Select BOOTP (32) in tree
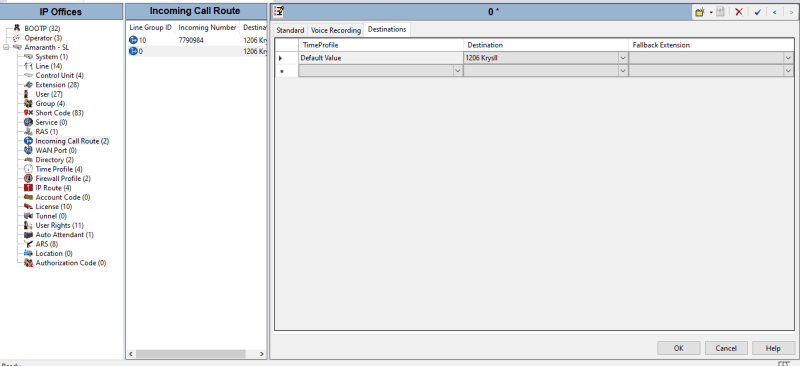 [42, 29]
